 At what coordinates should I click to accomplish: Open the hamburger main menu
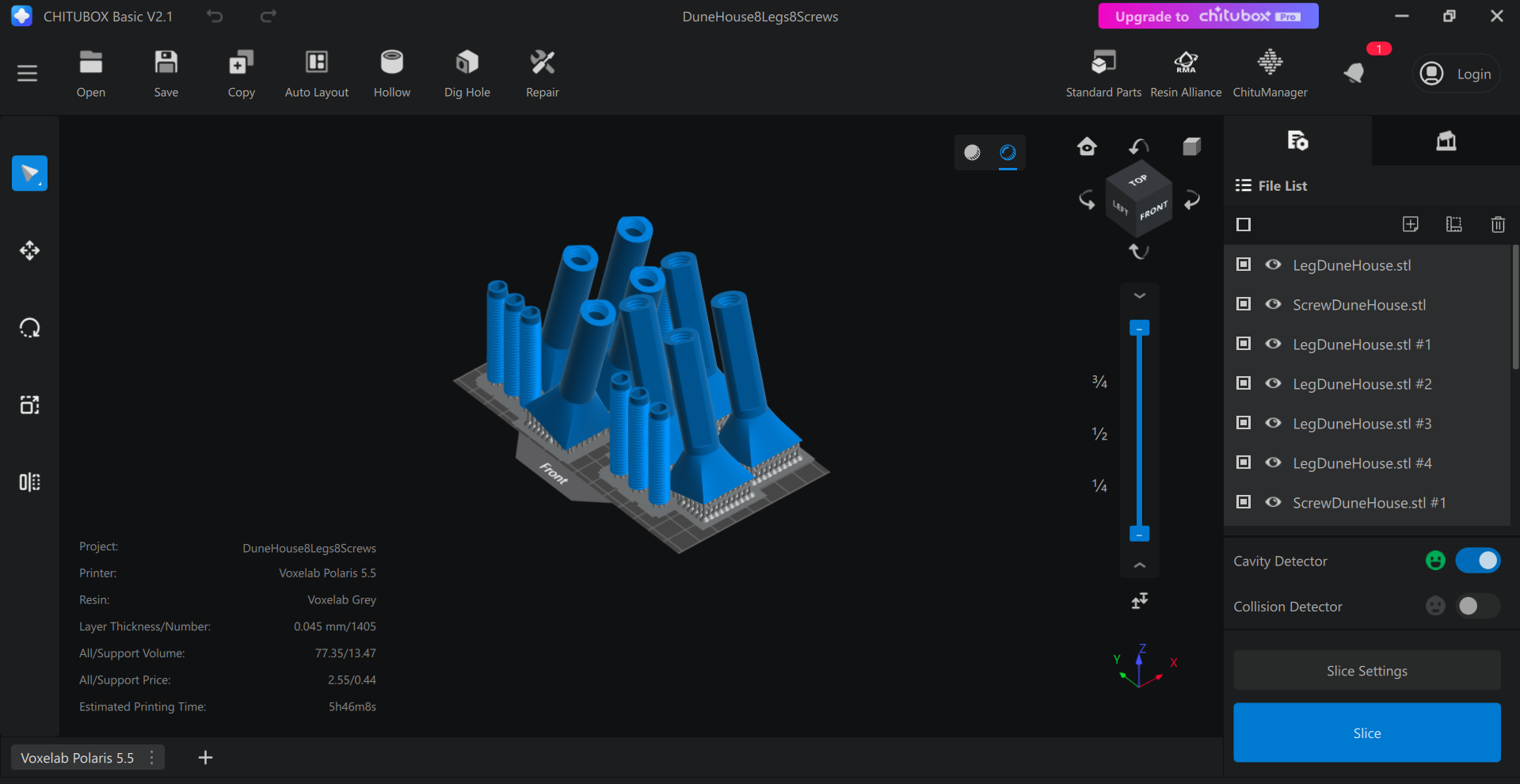pos(28,74)
